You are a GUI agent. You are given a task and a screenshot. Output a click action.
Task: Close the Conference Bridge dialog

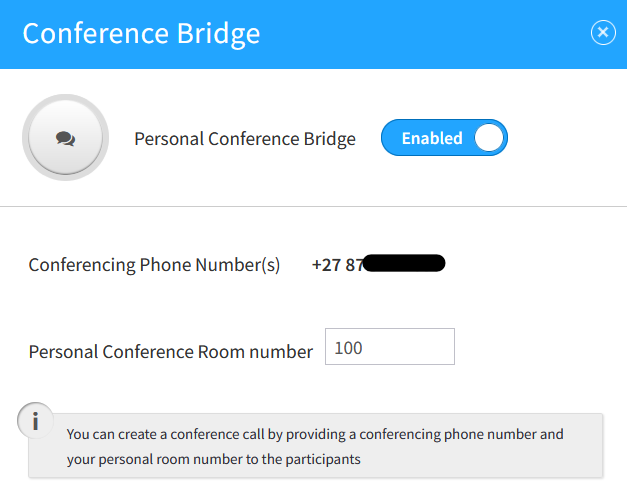(x=603, y=33)
